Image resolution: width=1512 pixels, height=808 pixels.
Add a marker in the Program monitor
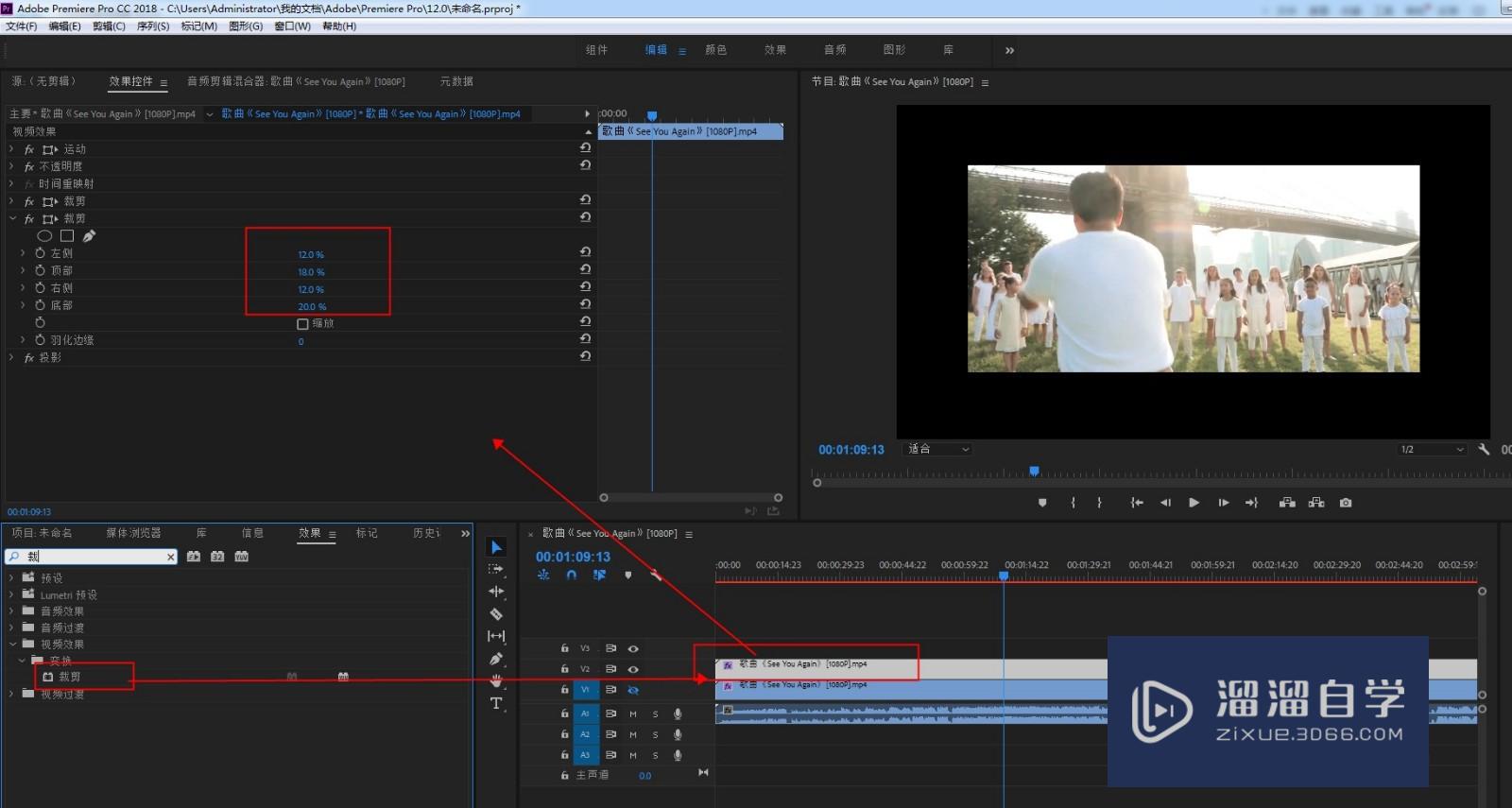point(1042,503)
